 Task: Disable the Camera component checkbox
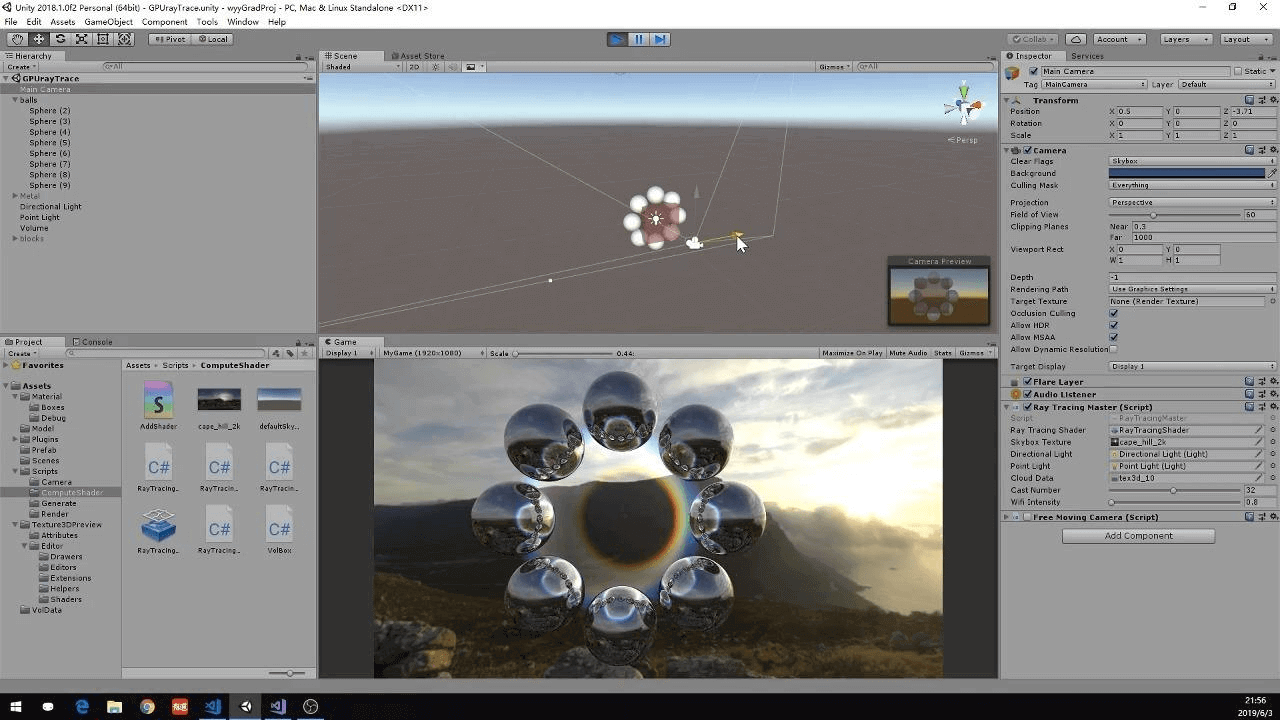1027,150
